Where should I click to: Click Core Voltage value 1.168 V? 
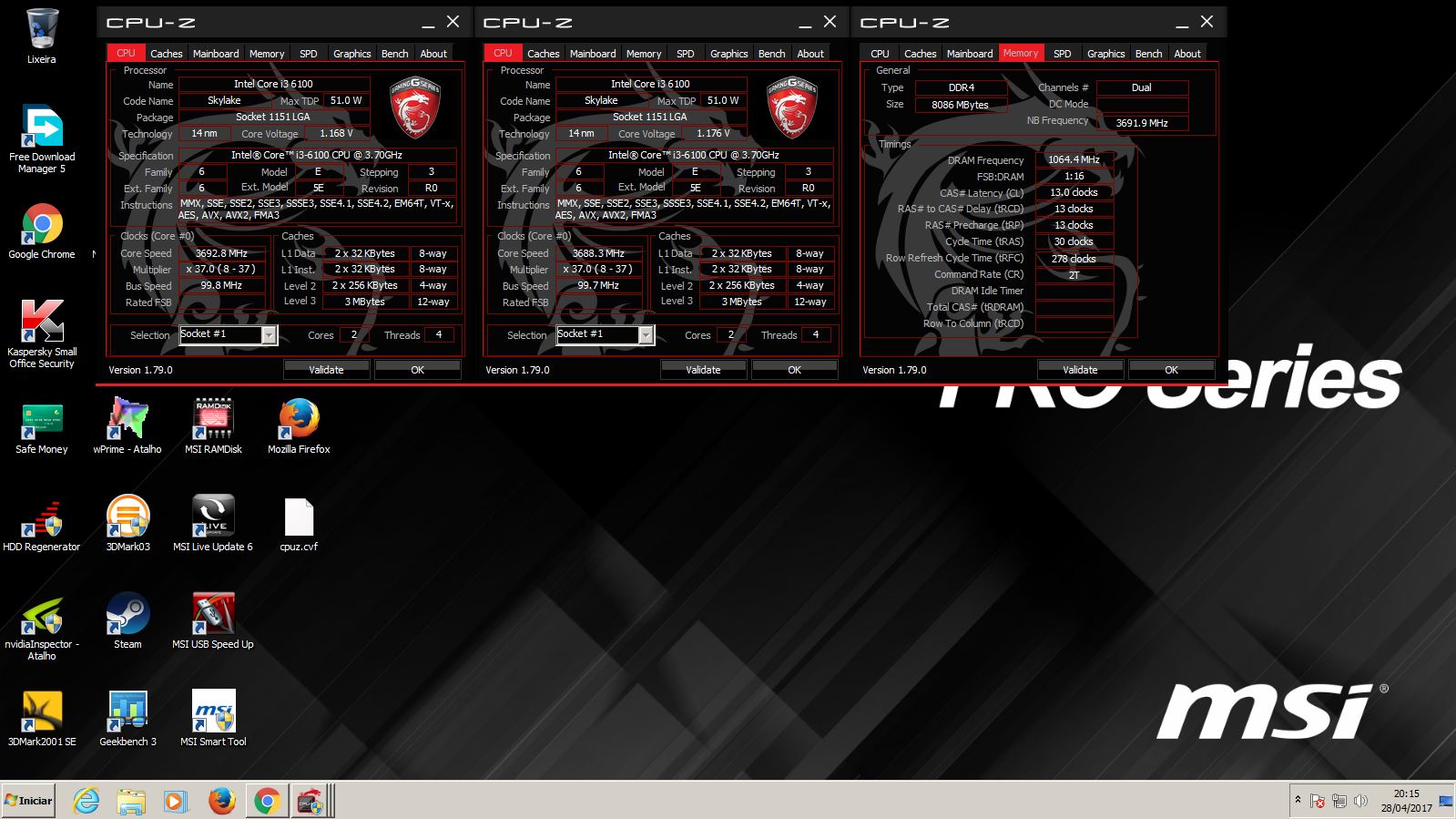[336, 133]
